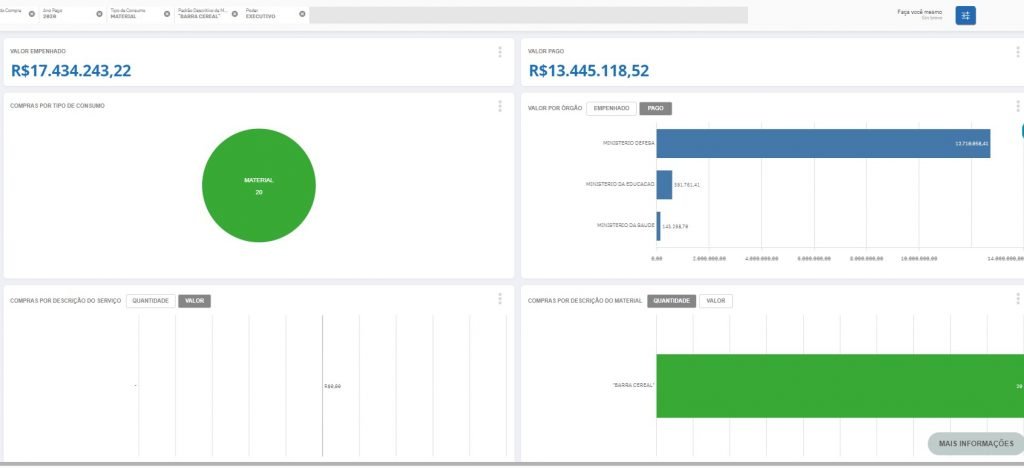The image size is (1024, 468).
Task: Switch Valor por Órgão to Empenhado
Action: tap(611, 108)
